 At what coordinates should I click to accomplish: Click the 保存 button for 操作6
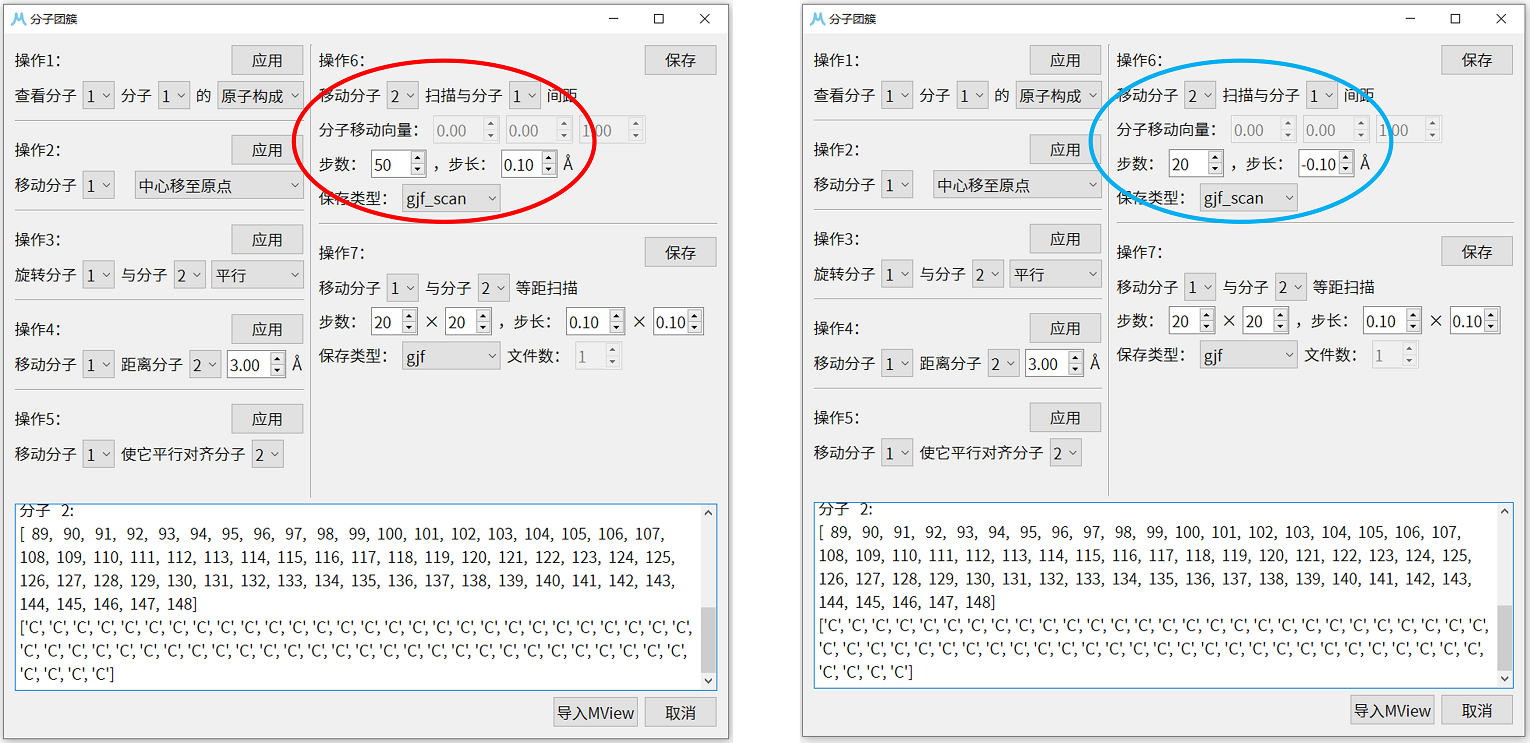[680, 59]
